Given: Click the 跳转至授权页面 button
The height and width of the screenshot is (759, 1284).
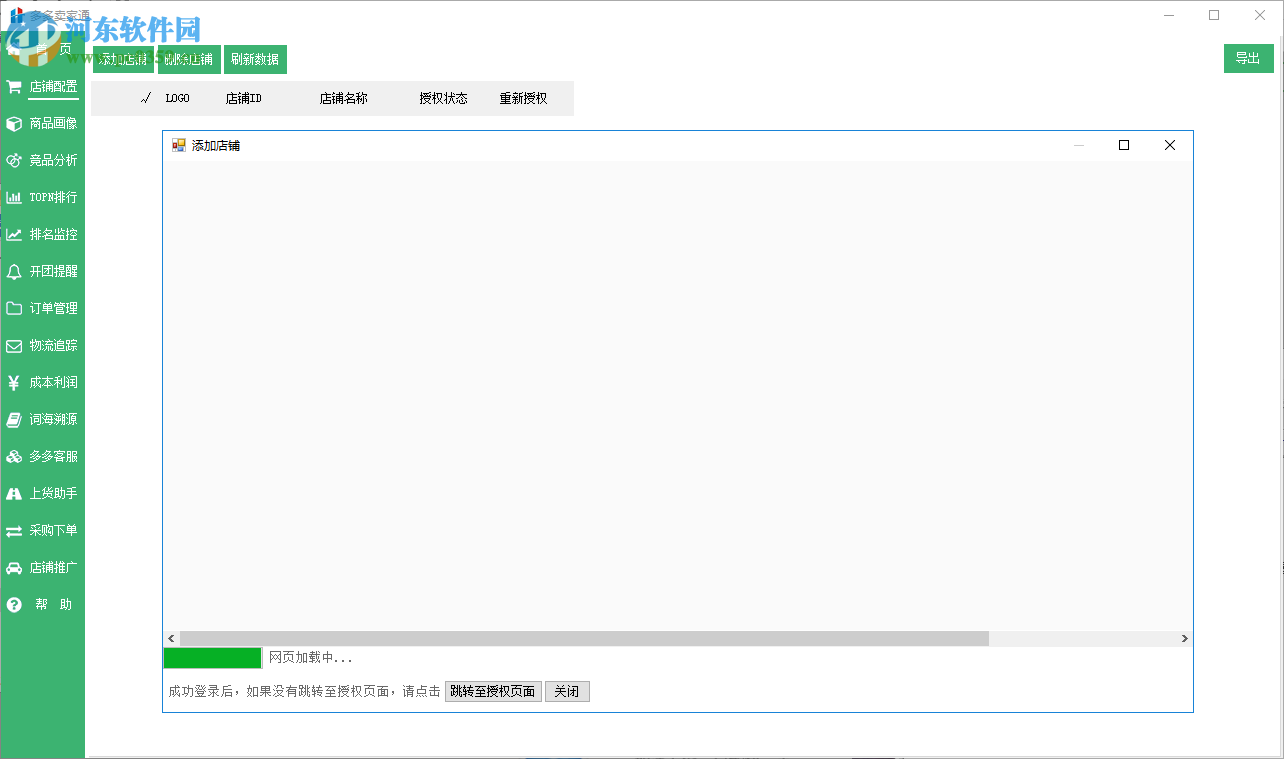Looking at the screenshot, I should (493, 691).
